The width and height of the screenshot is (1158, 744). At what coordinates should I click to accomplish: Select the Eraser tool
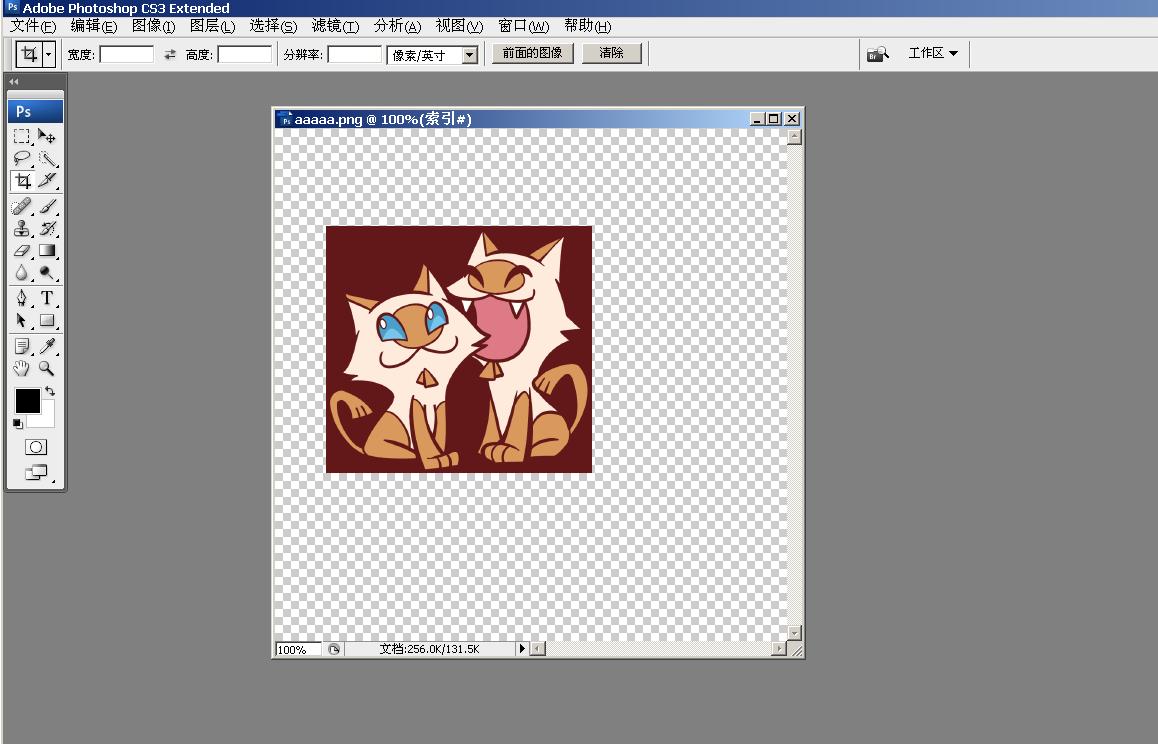pos(21,250)
